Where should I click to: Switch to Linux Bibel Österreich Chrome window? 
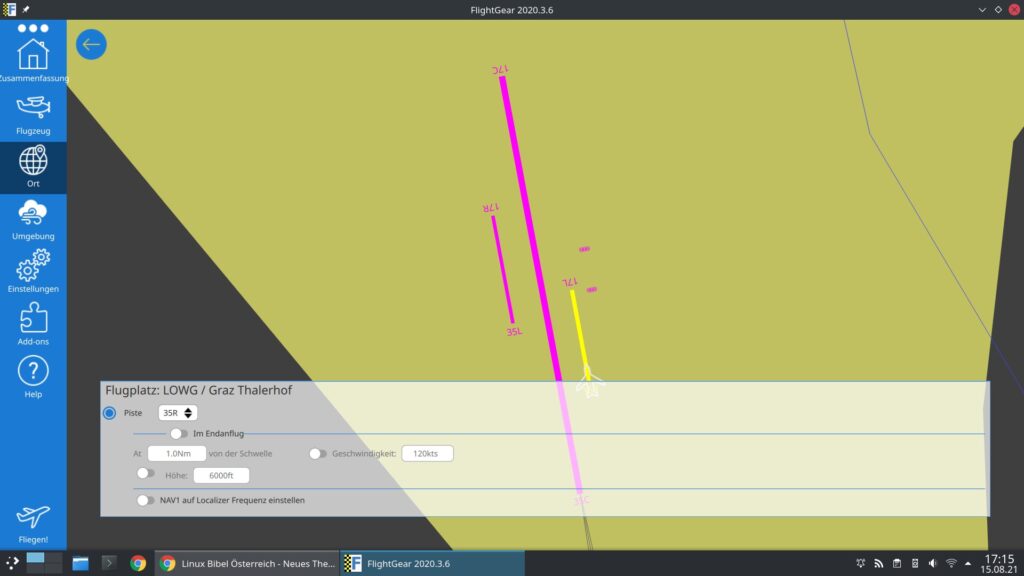pyautogui.click(x=248, y=563)
